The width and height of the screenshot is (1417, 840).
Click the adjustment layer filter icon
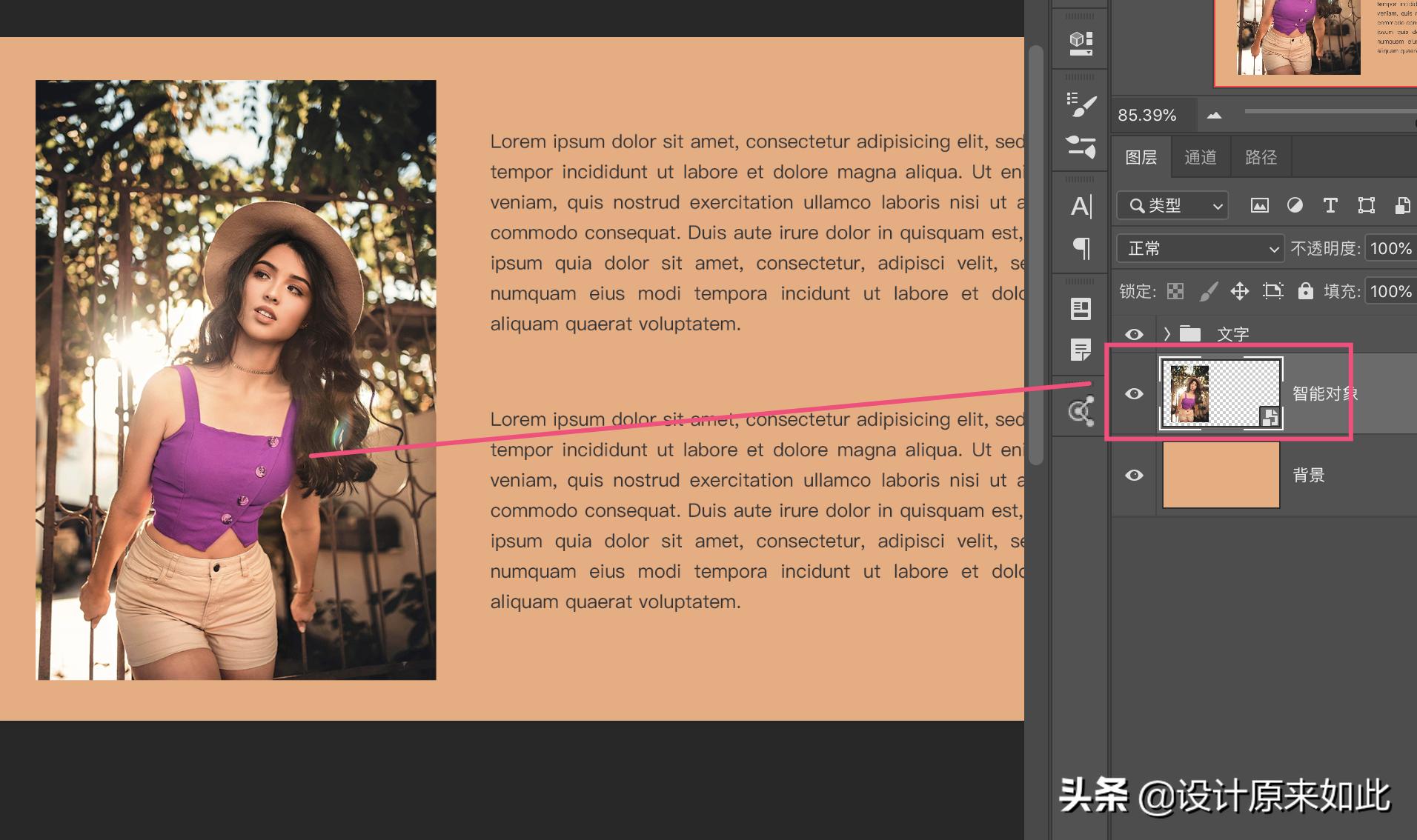pyautogui.click(x=1295, y=205)
